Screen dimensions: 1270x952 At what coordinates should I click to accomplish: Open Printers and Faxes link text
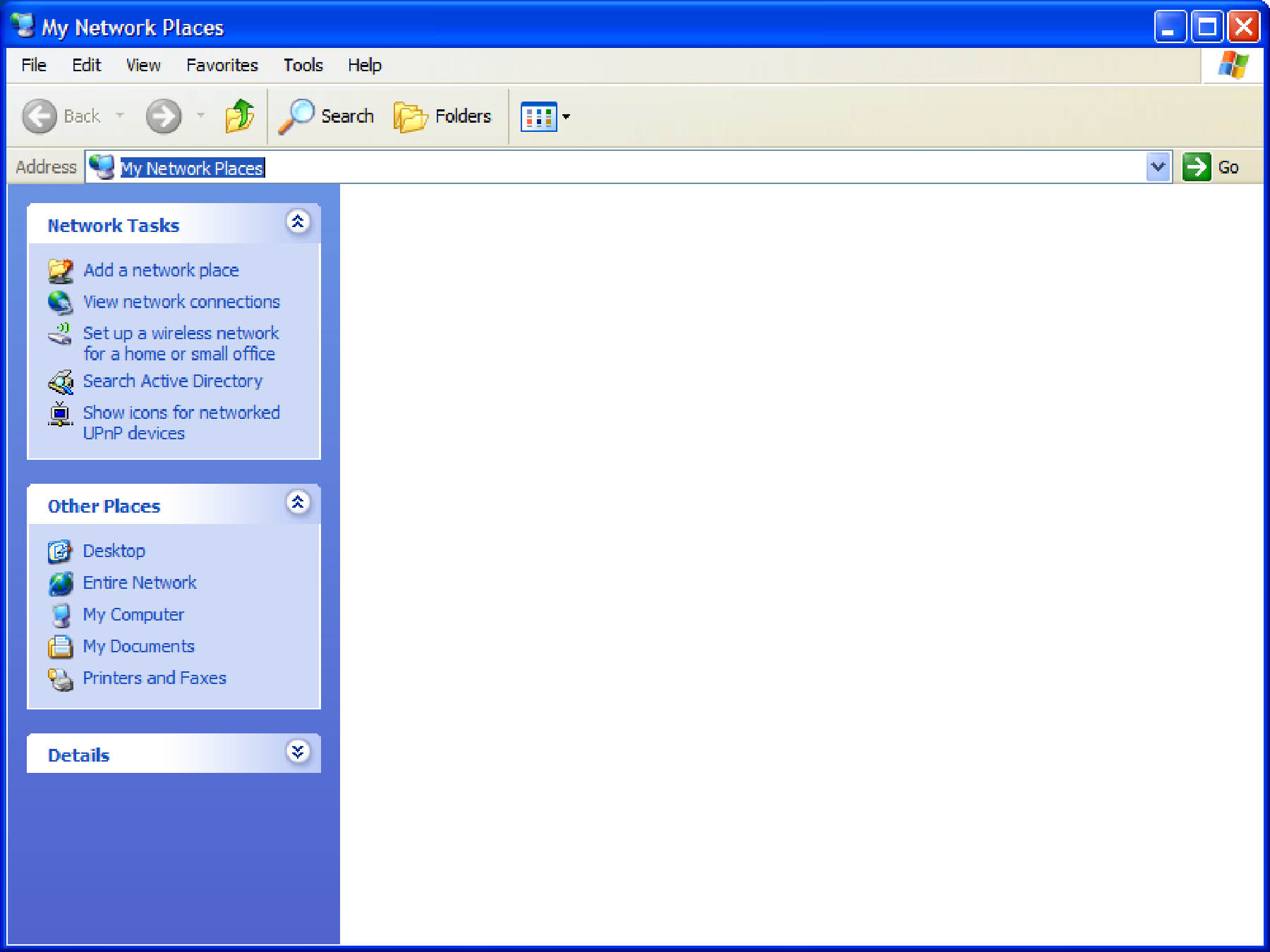pyautogui.click(x=155, y=678)
